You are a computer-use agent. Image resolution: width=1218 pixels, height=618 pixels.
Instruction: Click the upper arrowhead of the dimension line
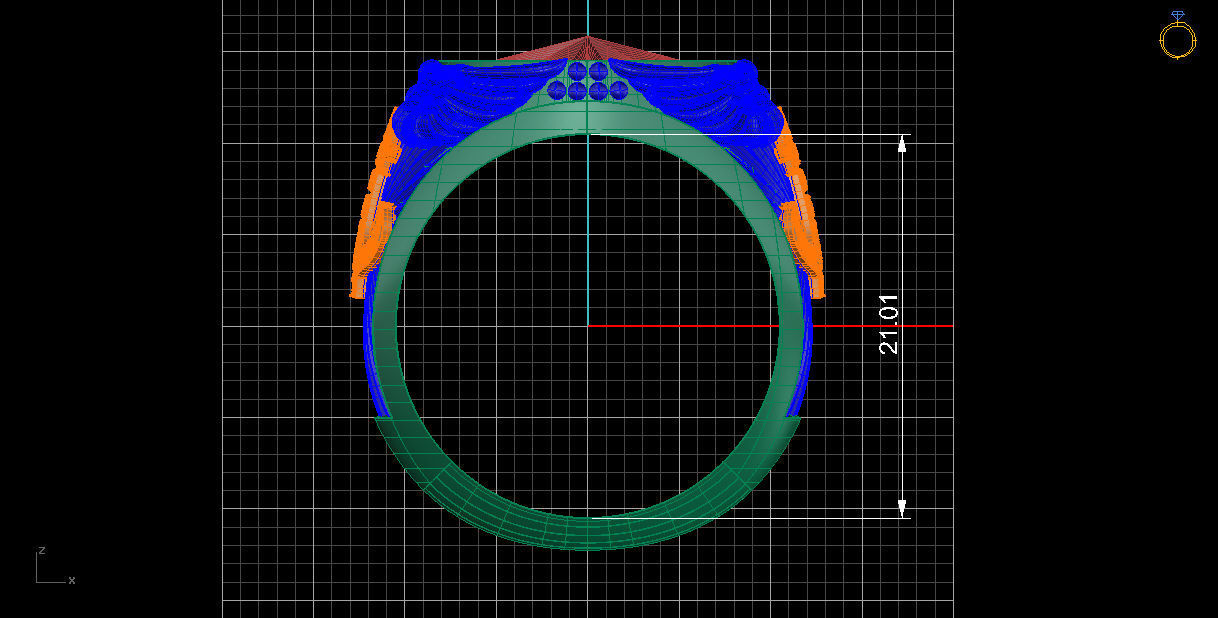tap(902, 143)
